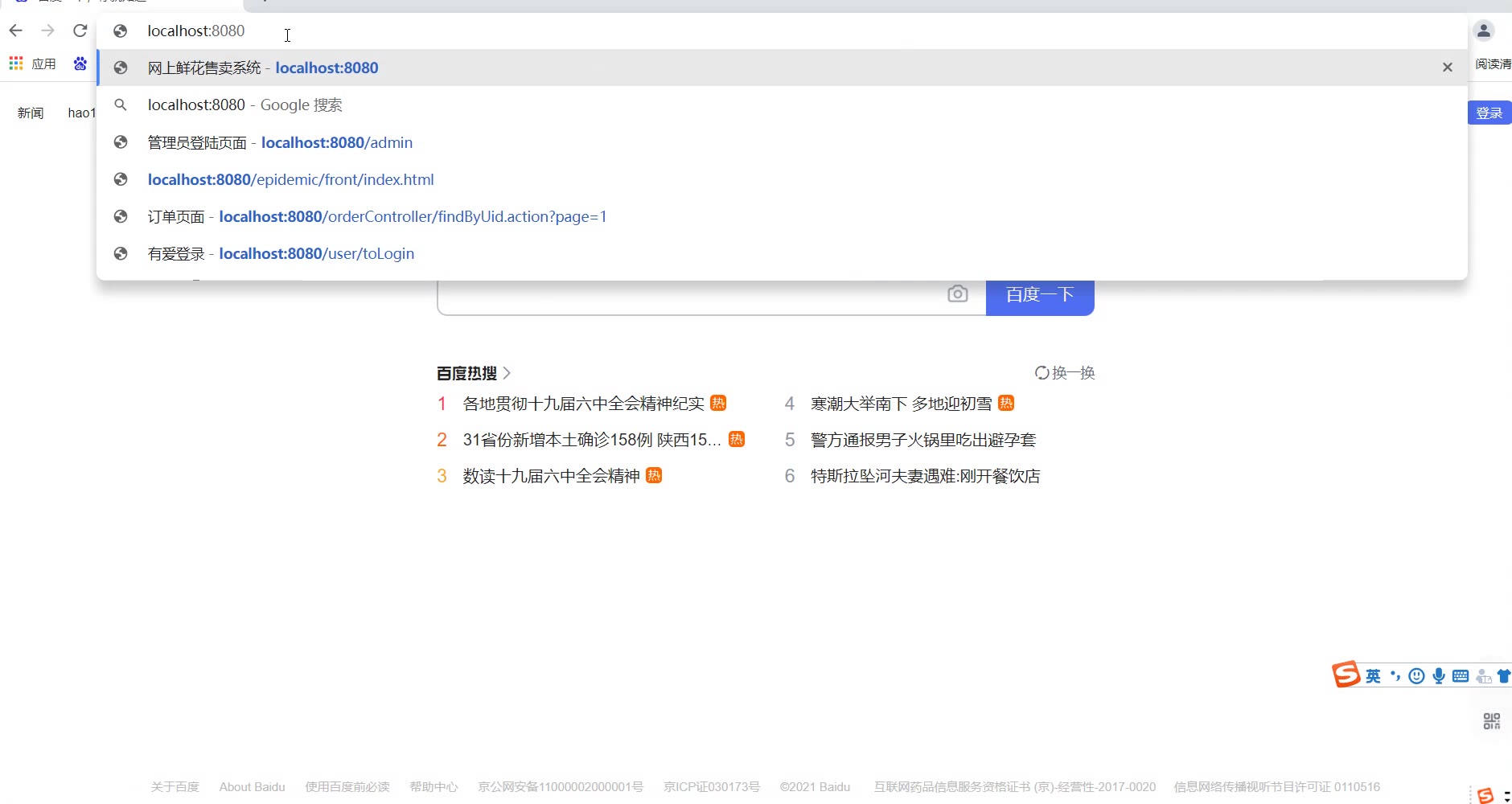Viewport: 1512px width, 804px height.
Task: Open hot topic 各地贯彻十九届六中全会精神纪实
Action: (x=583, y=404)
